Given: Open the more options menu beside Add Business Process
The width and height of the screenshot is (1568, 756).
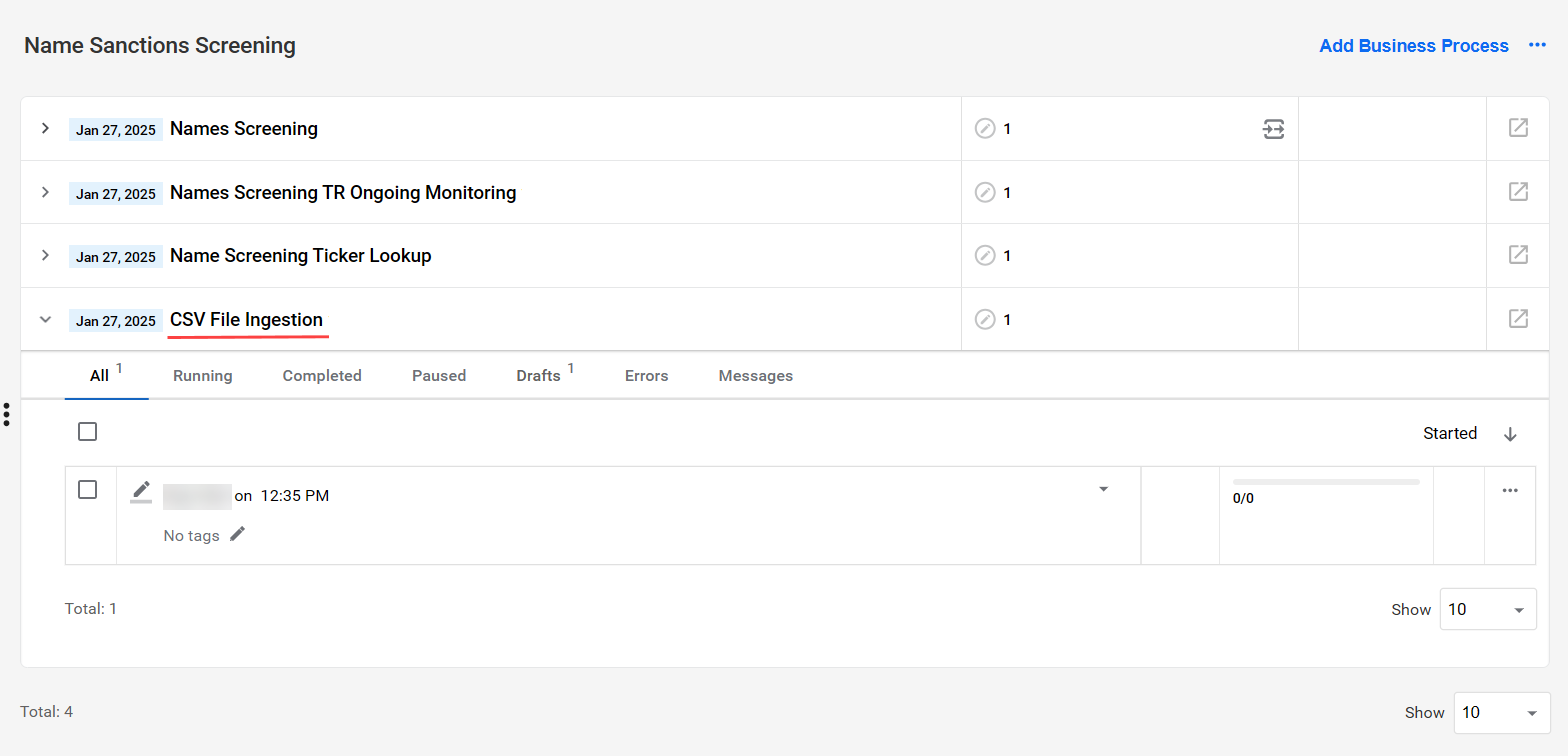Looking at the screenshot, I should (x=1537, y=45).
